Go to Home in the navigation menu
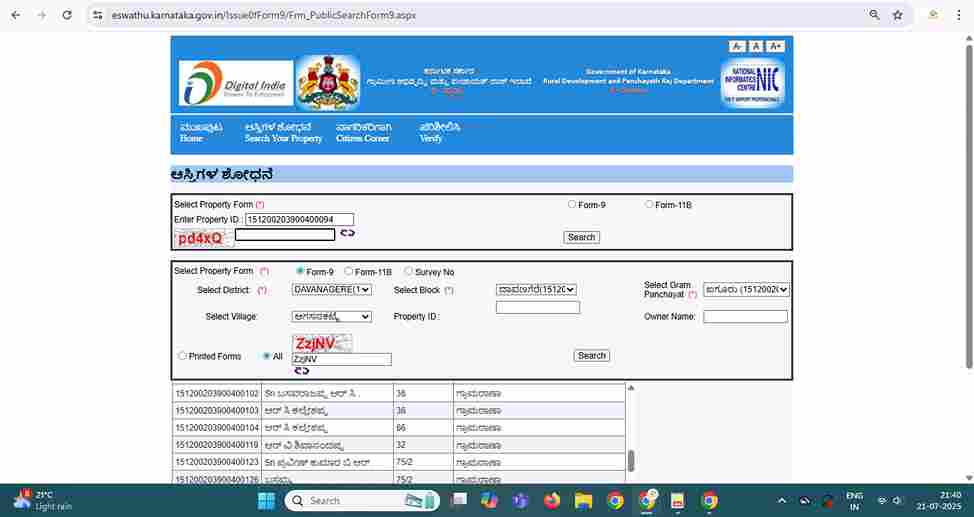Screen dimensions: 974x517 (201, 133)
